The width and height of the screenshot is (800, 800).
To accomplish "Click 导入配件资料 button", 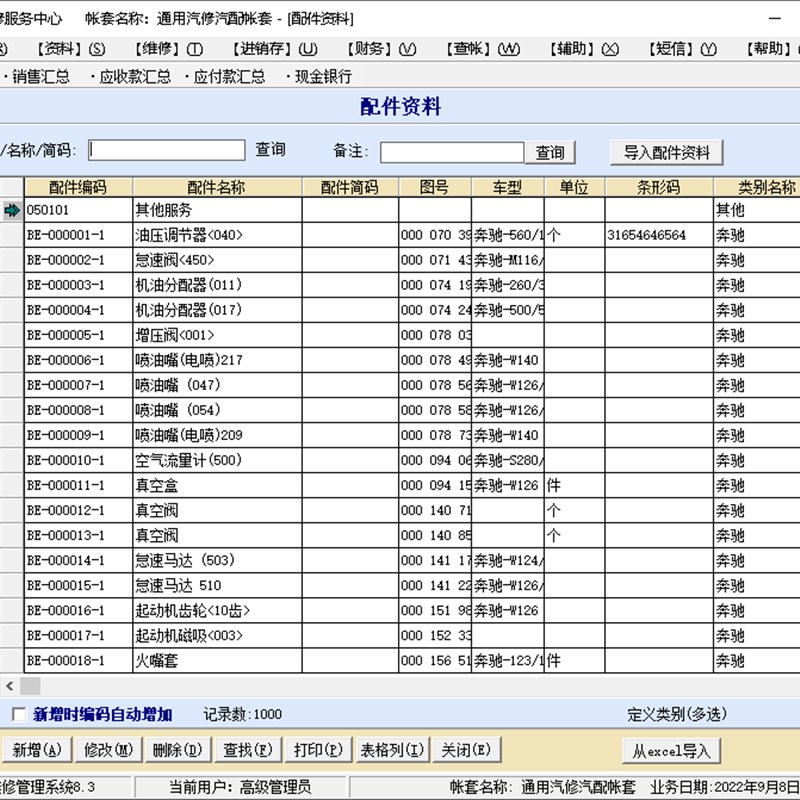I will pos(666,152).
